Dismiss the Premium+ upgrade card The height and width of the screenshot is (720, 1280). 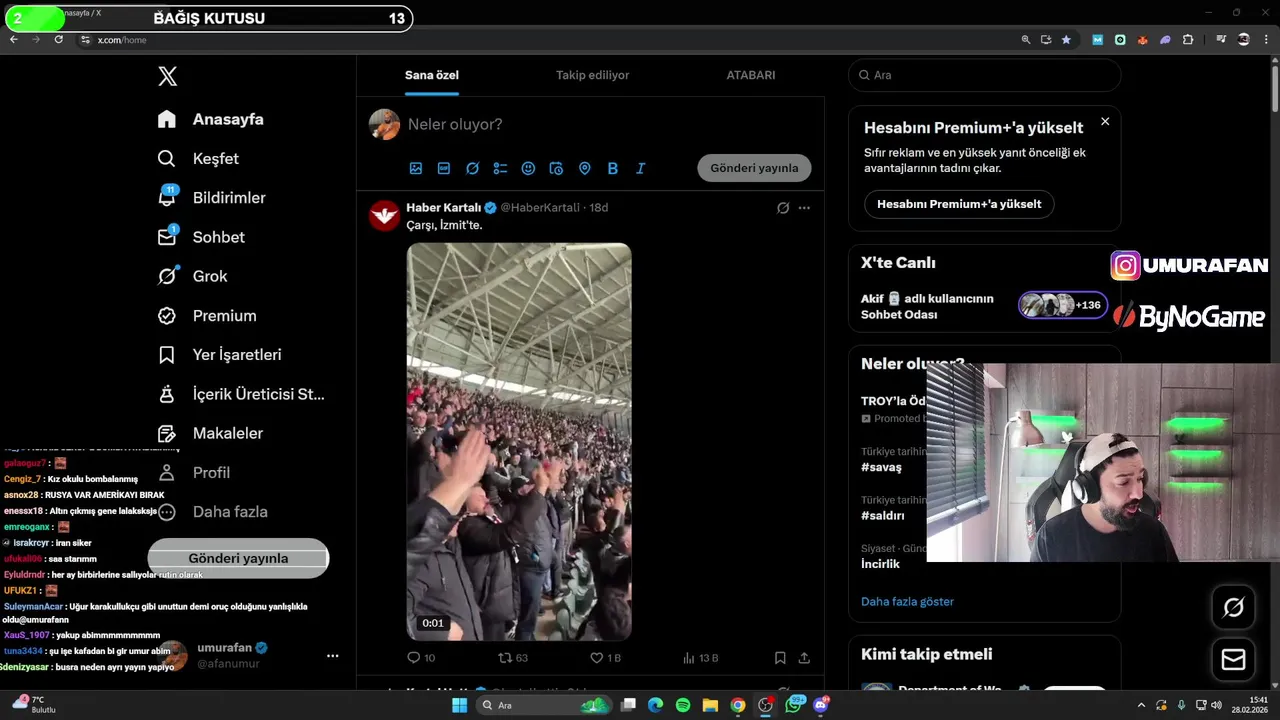click(x=1105, y=121)
